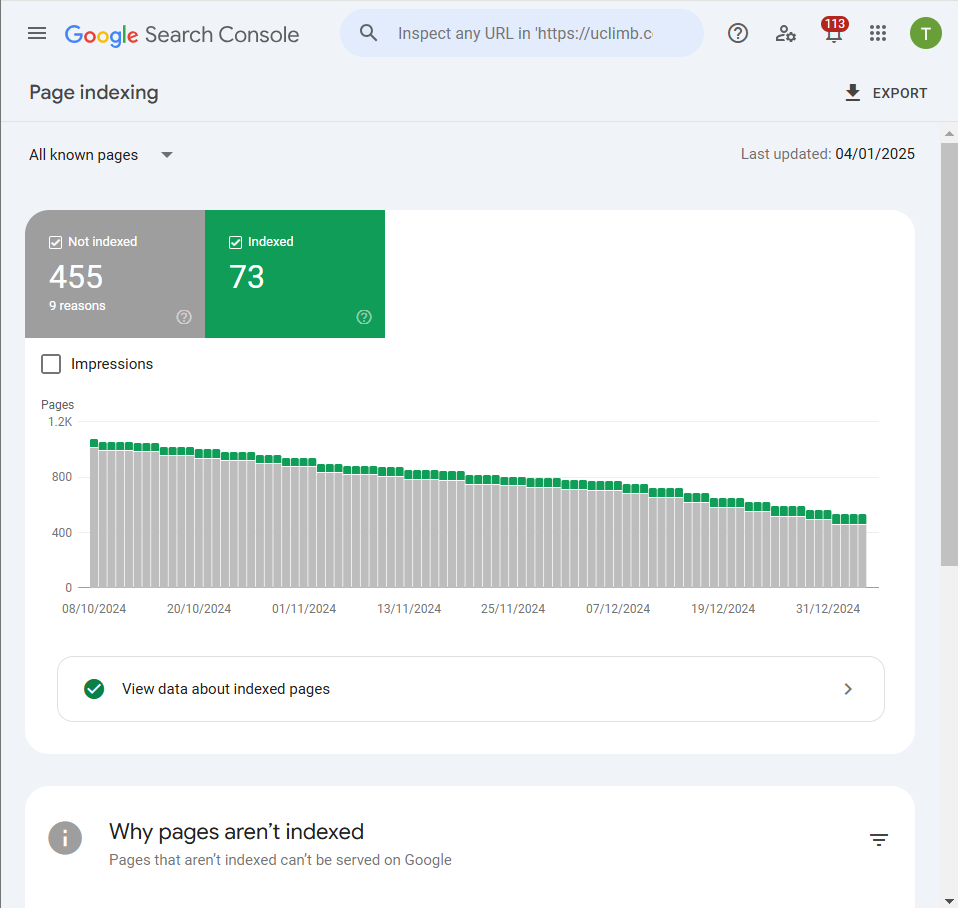Click the Export button

click(x=886, y=93)
